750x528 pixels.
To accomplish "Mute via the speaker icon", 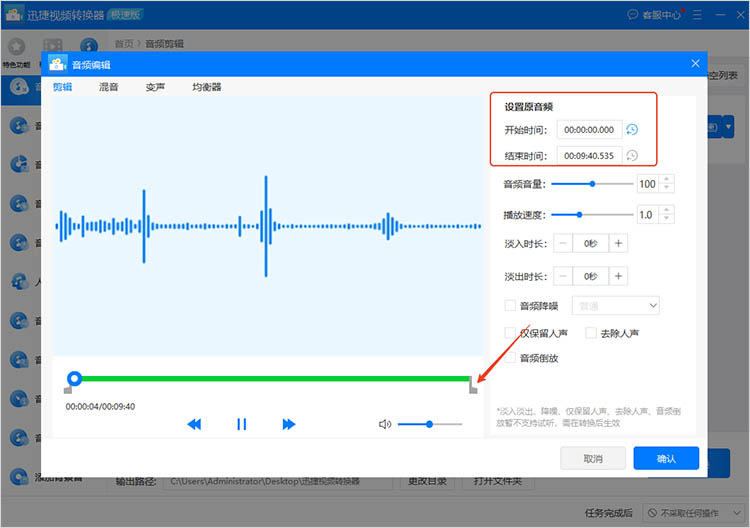I will coord(385,424).
